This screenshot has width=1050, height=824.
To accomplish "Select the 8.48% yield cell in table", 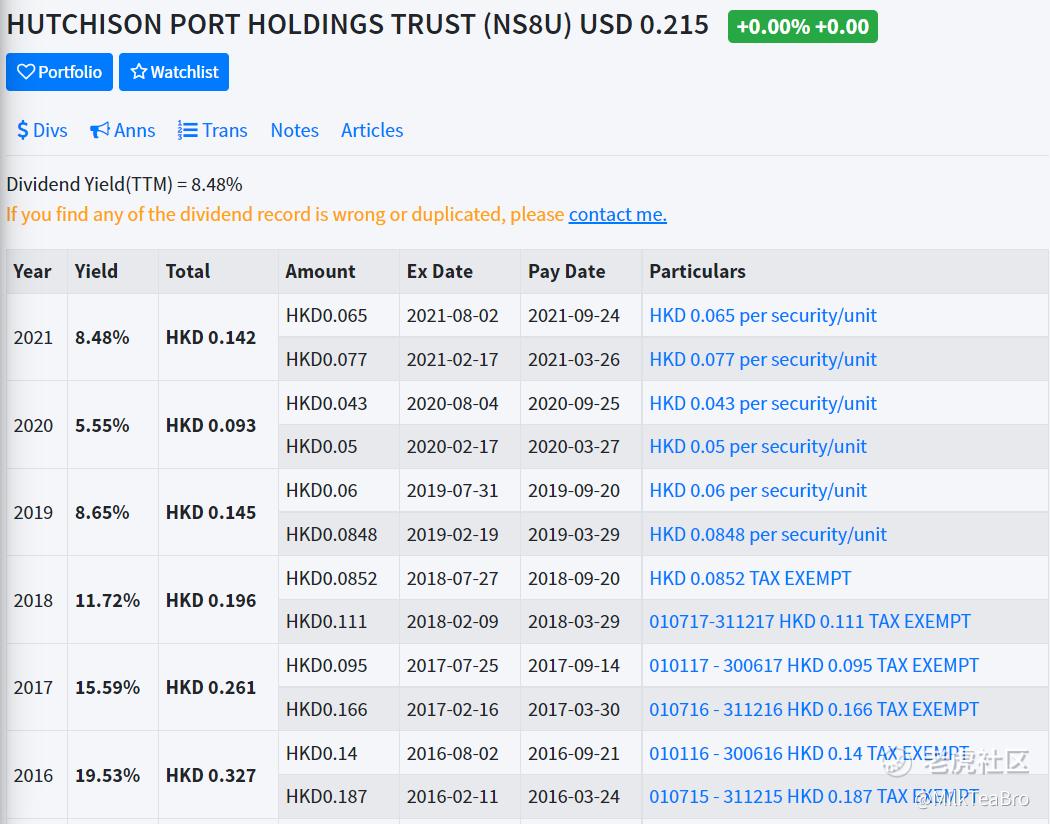I will 112,337.
